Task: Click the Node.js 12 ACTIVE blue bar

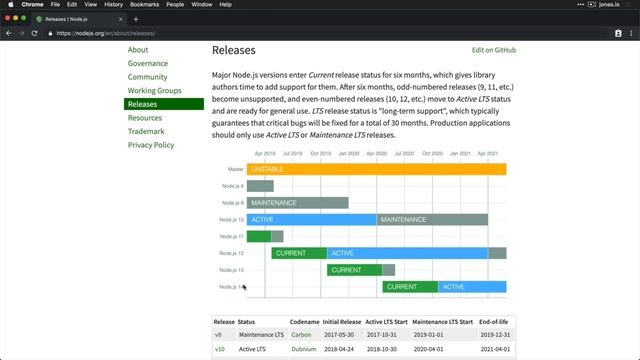Action: pos(407,253)
